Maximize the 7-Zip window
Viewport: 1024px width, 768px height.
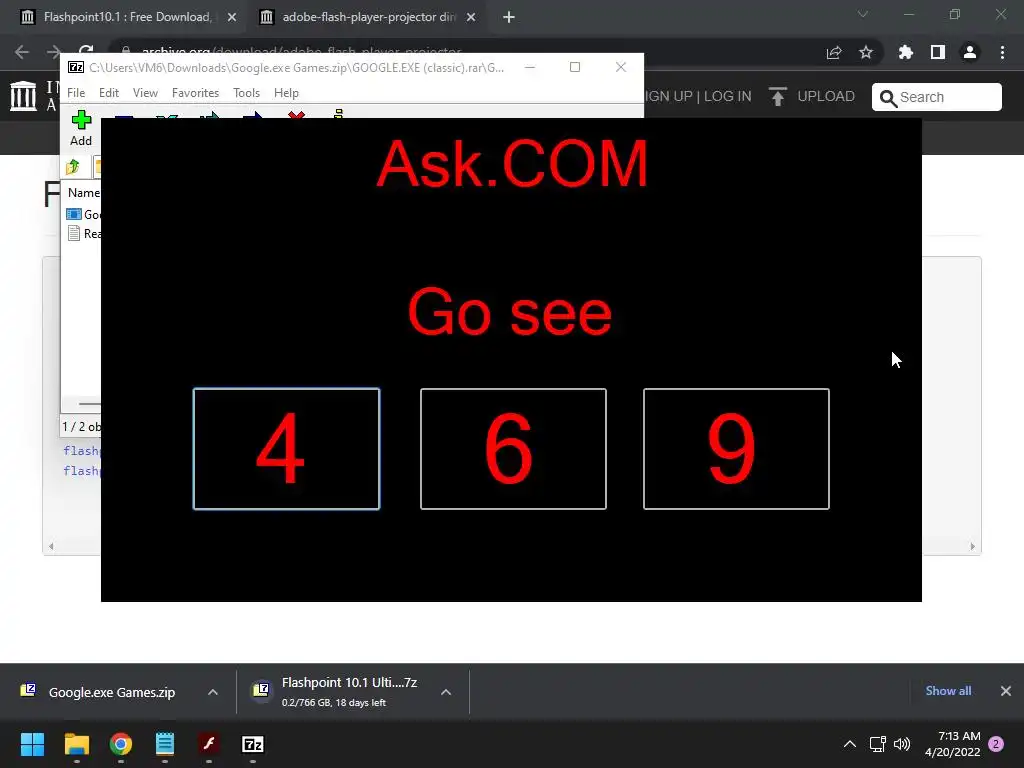pos(575,67)
